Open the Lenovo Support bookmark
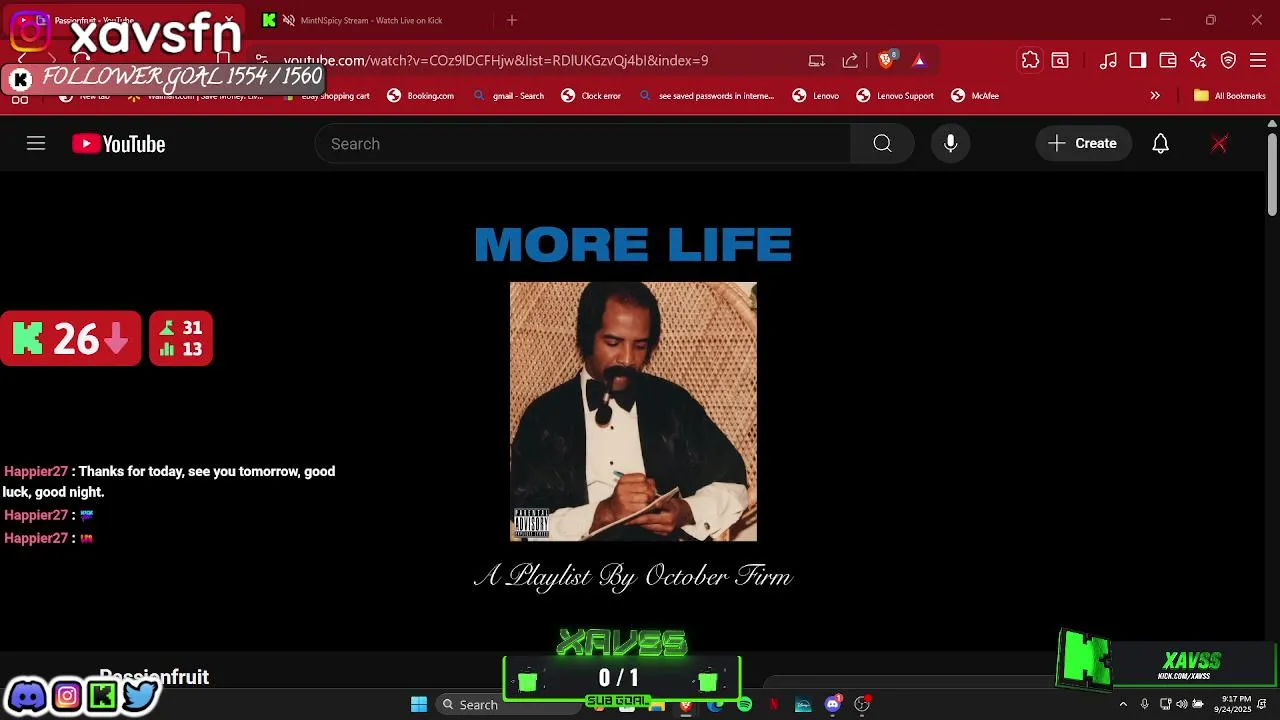The height and width of the screenshot is (720, 1280). tap(895, 96)
